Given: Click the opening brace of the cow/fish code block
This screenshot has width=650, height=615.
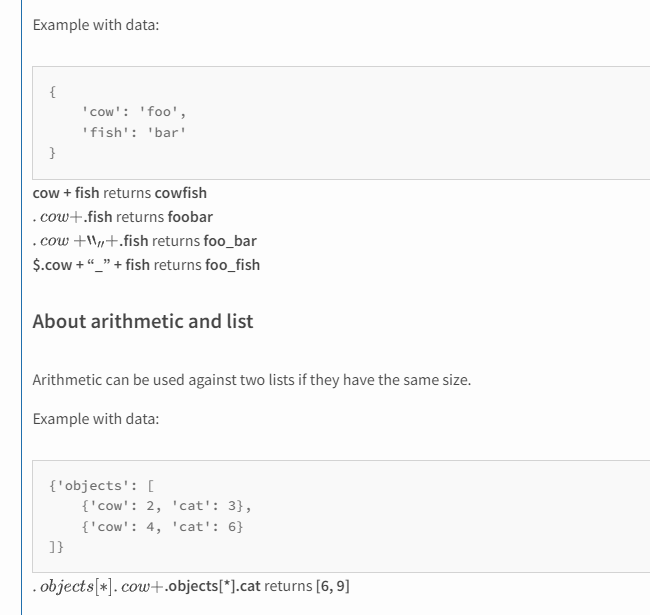Looking at the screenshot, I should point(52,91).
